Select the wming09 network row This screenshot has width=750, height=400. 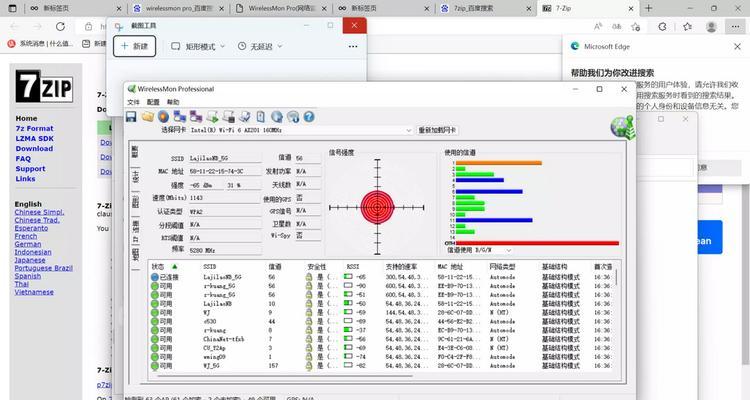(381, 356)
